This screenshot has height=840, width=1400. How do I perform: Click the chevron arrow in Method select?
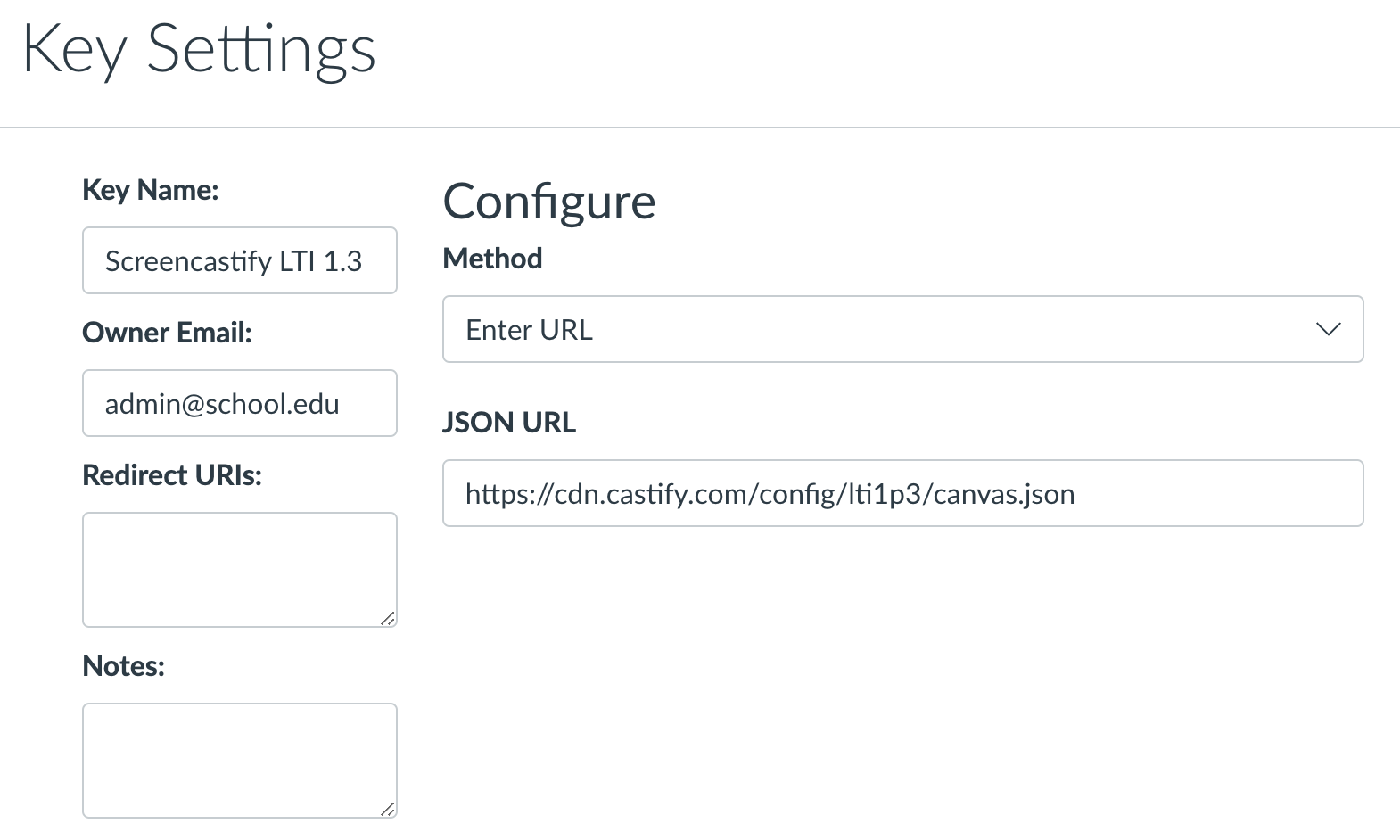coord(1328,329)
